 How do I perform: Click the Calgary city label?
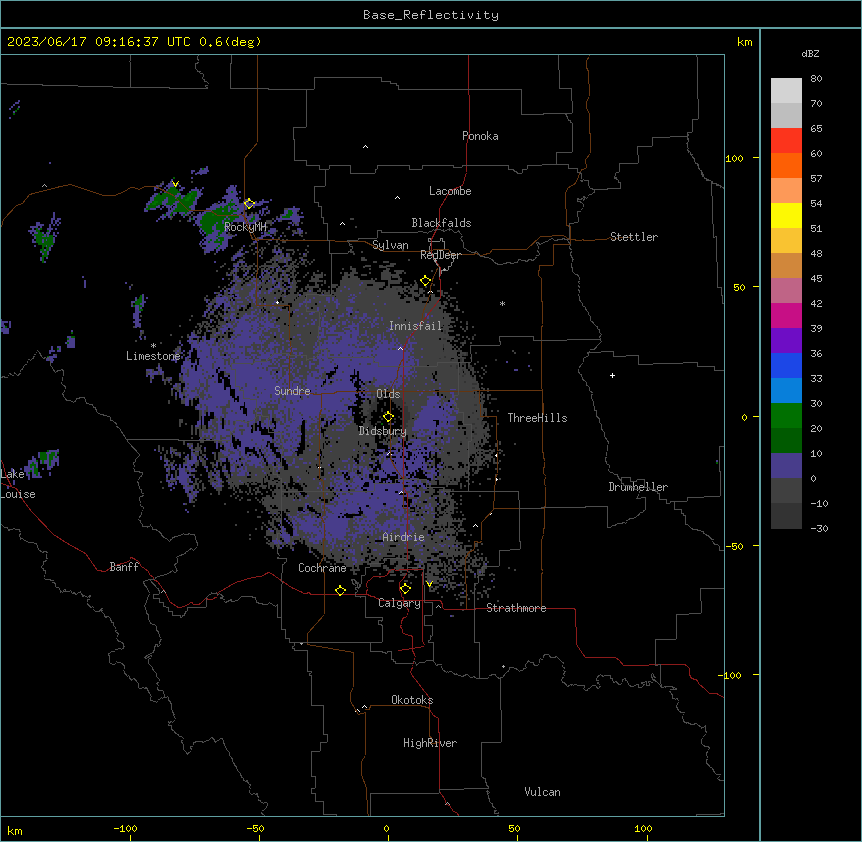399,603
